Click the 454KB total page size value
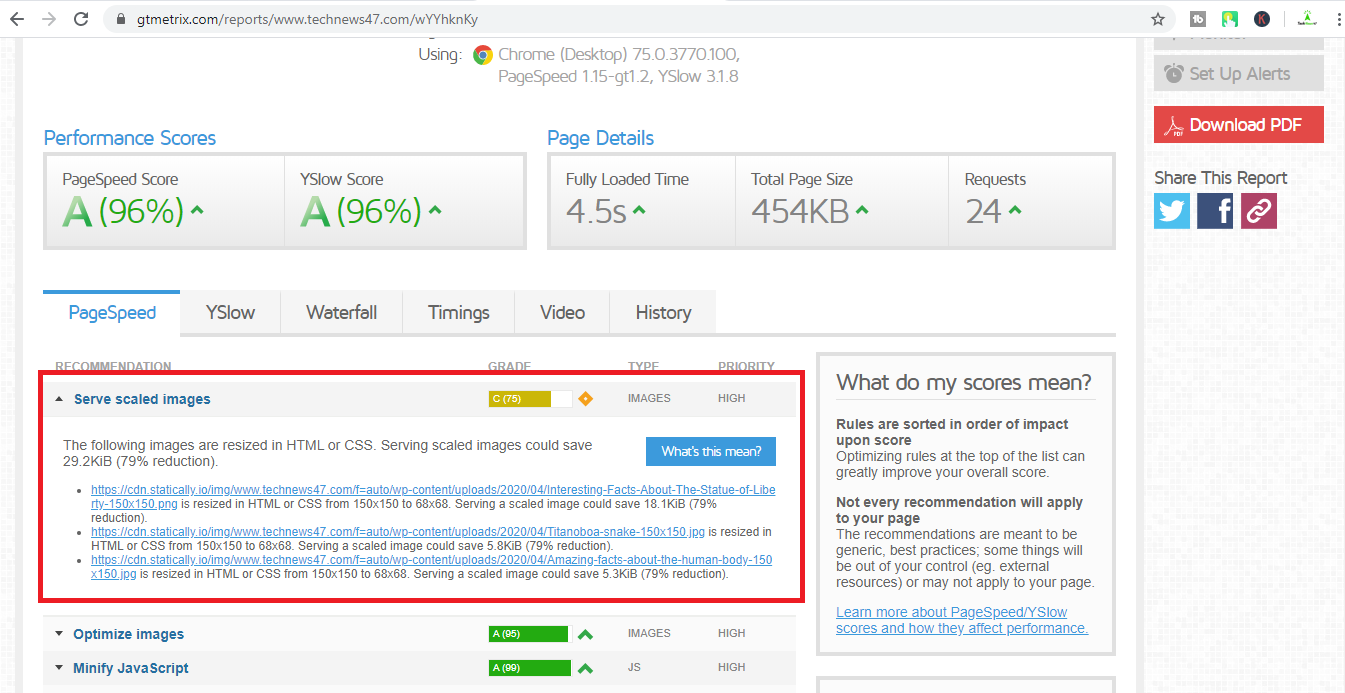Viewport: 1345px width, 693px height. click(x=800, y=211)
